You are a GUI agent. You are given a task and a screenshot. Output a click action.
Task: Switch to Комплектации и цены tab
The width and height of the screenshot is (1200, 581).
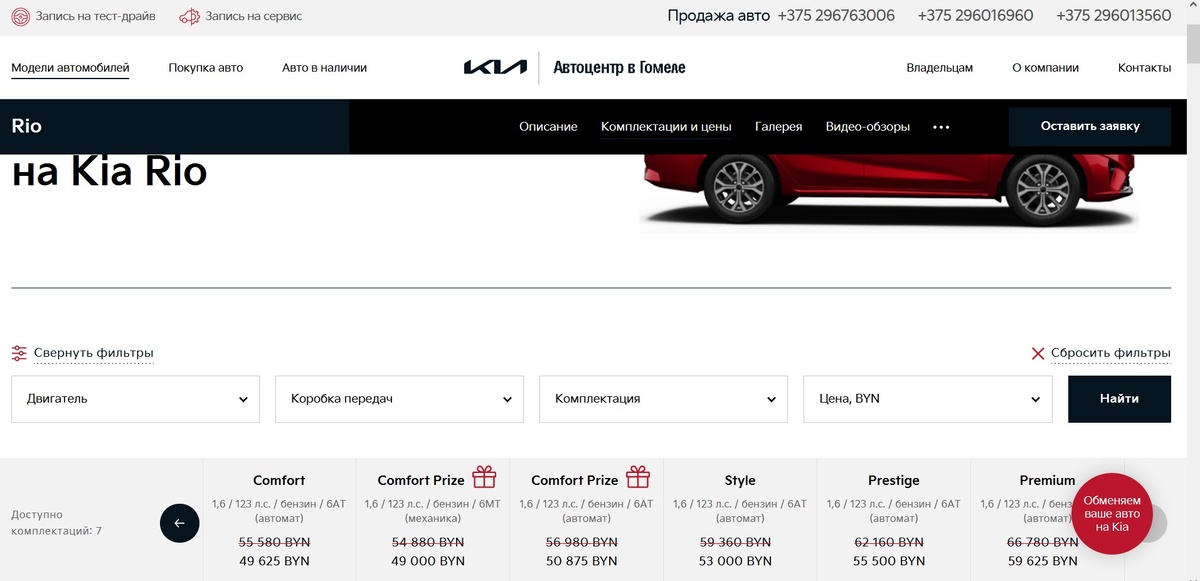click(x=666, y=127)
